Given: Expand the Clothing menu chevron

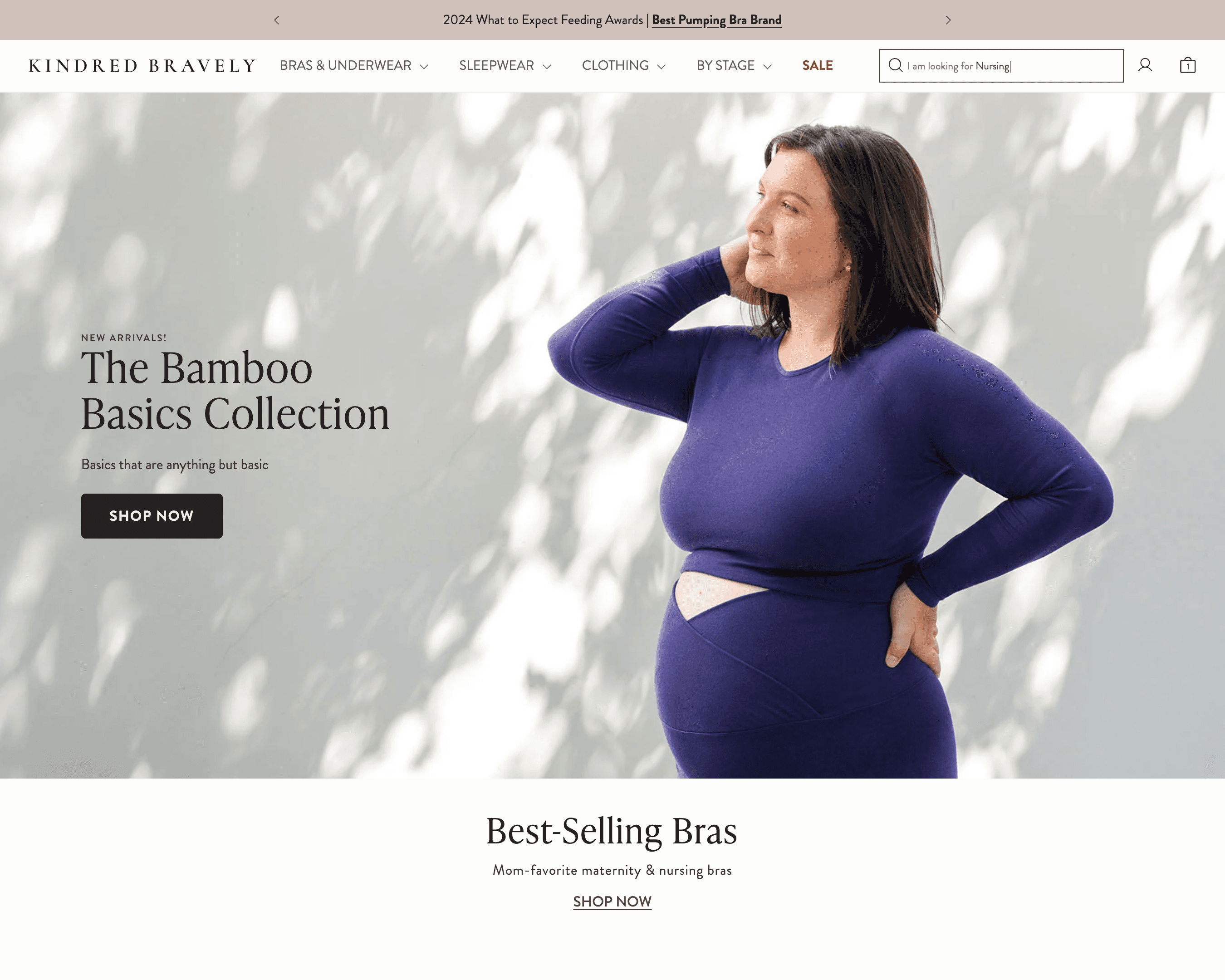Looking at the screenshot, I should click(x=661, y=67).
